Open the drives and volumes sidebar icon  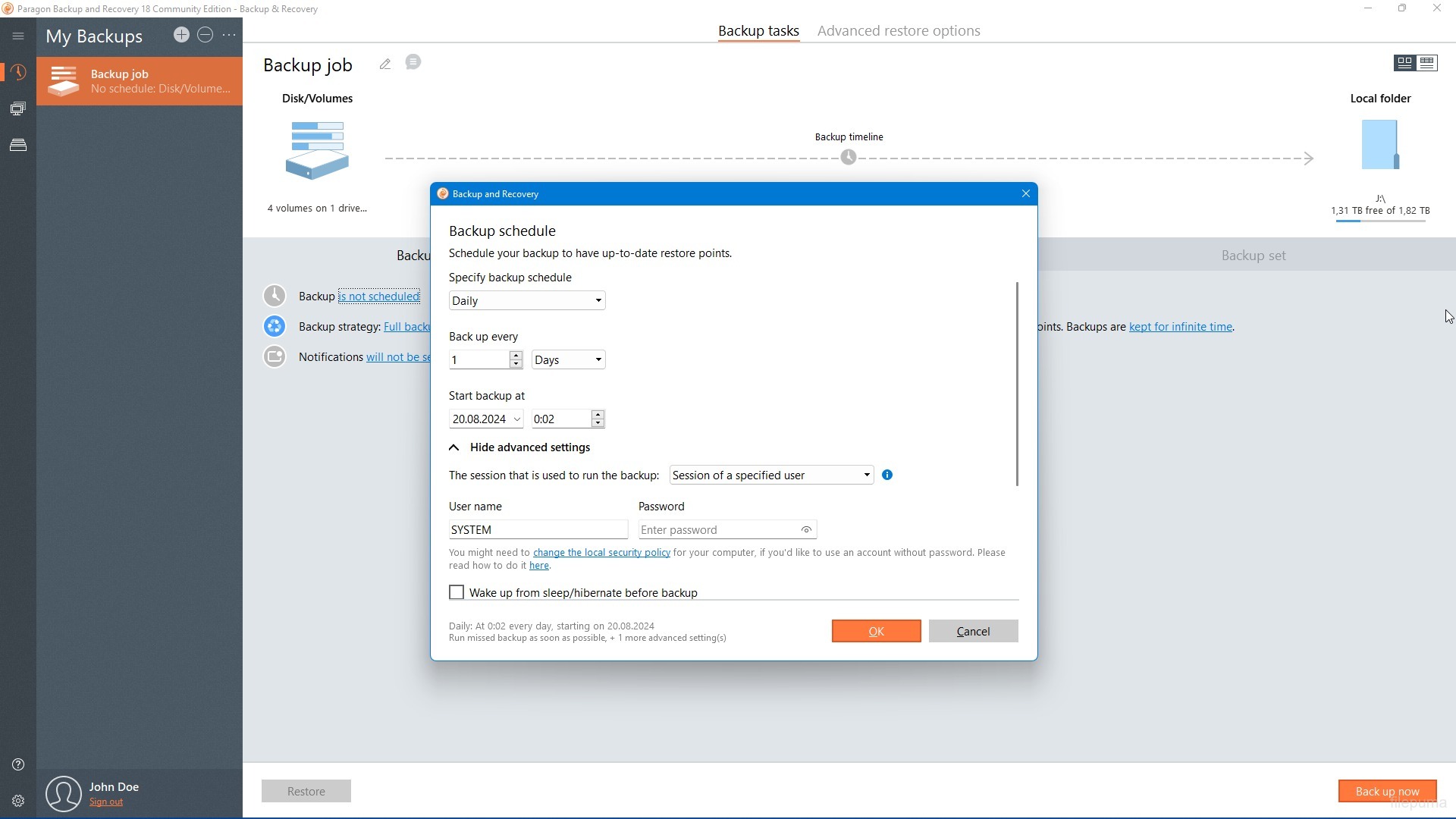point(18,145)
